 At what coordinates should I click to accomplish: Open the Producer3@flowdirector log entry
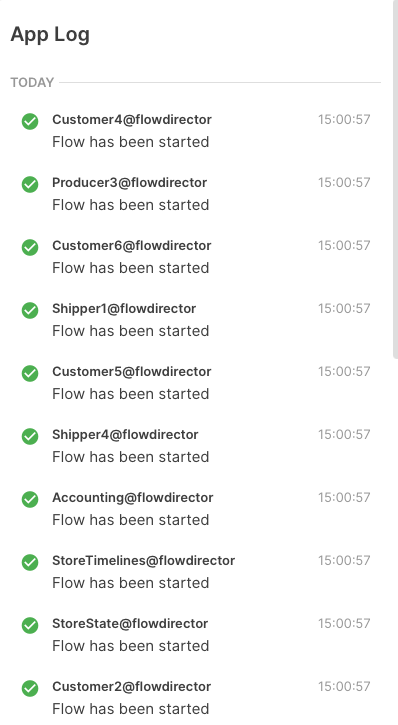point(129,182)
